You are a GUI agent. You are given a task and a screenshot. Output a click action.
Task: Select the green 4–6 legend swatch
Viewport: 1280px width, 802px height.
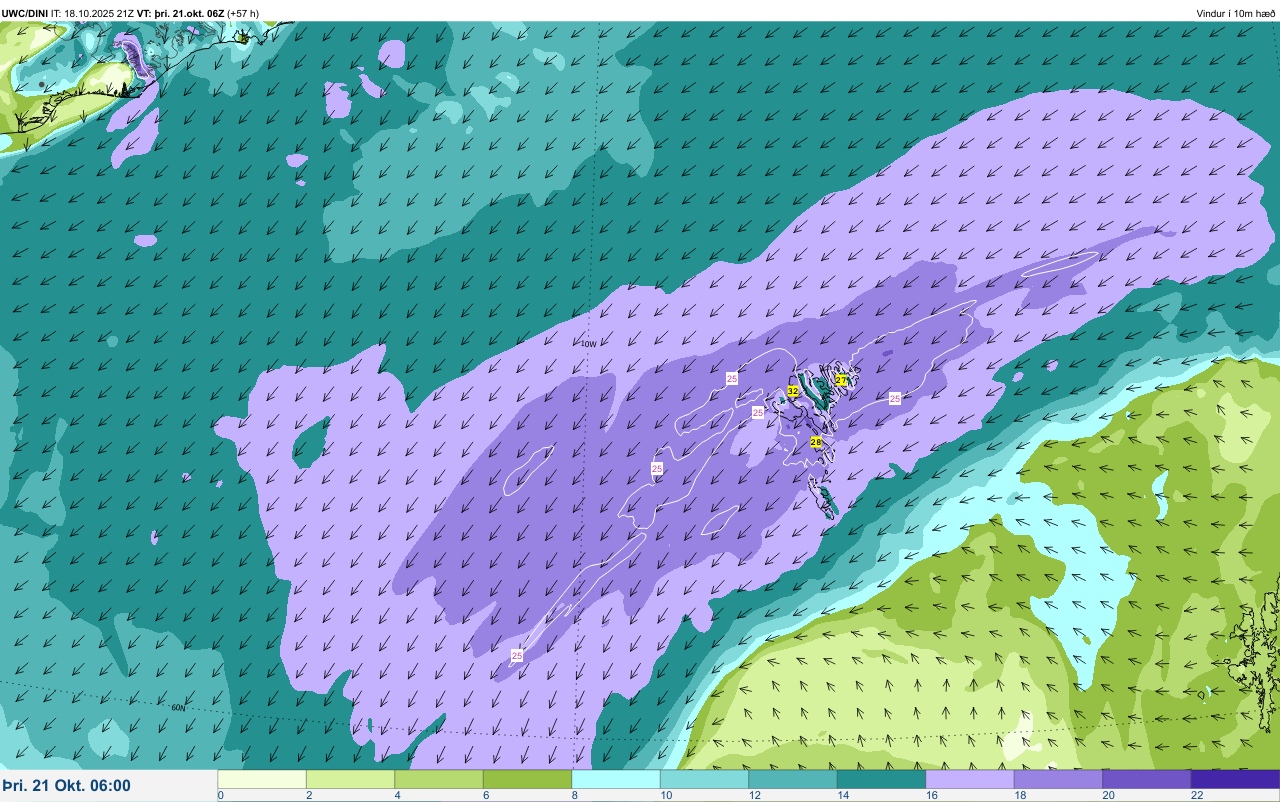[439, 779]
